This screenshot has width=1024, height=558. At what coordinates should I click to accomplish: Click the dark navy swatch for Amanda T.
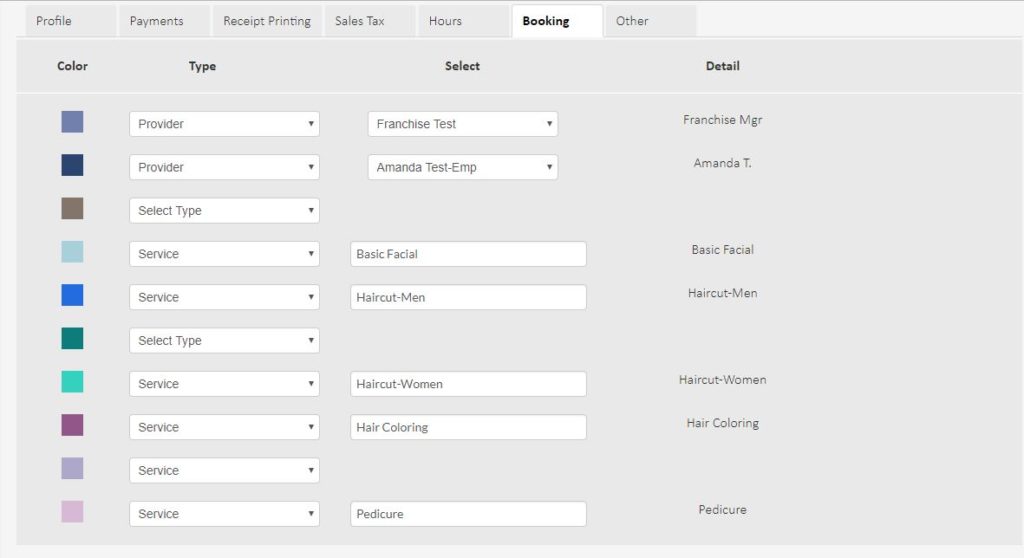click(x=72, y=165)
